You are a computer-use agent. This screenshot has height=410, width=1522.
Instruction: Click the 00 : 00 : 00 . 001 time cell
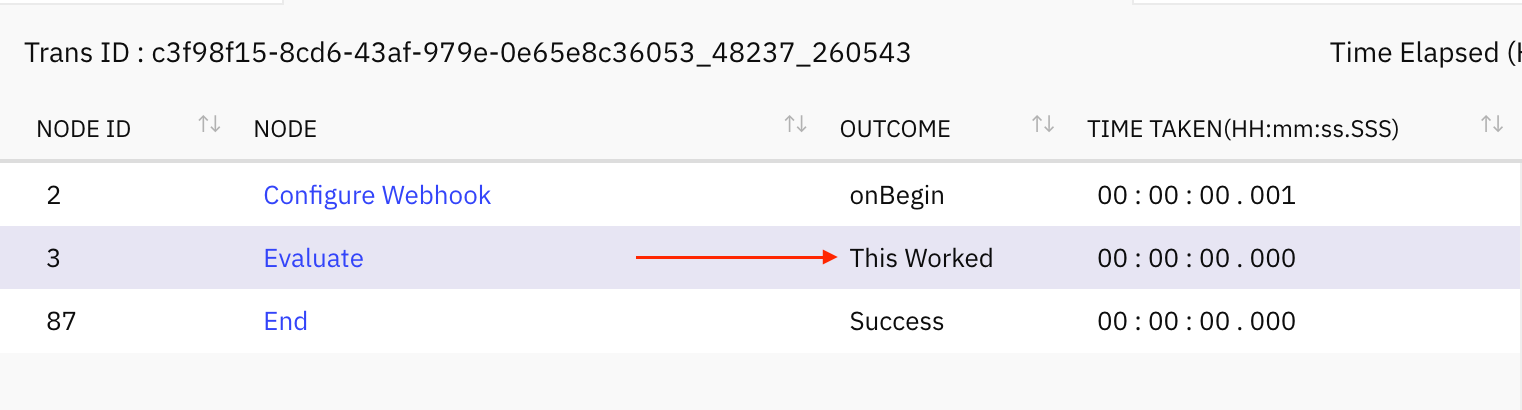tap(1196, 195)
